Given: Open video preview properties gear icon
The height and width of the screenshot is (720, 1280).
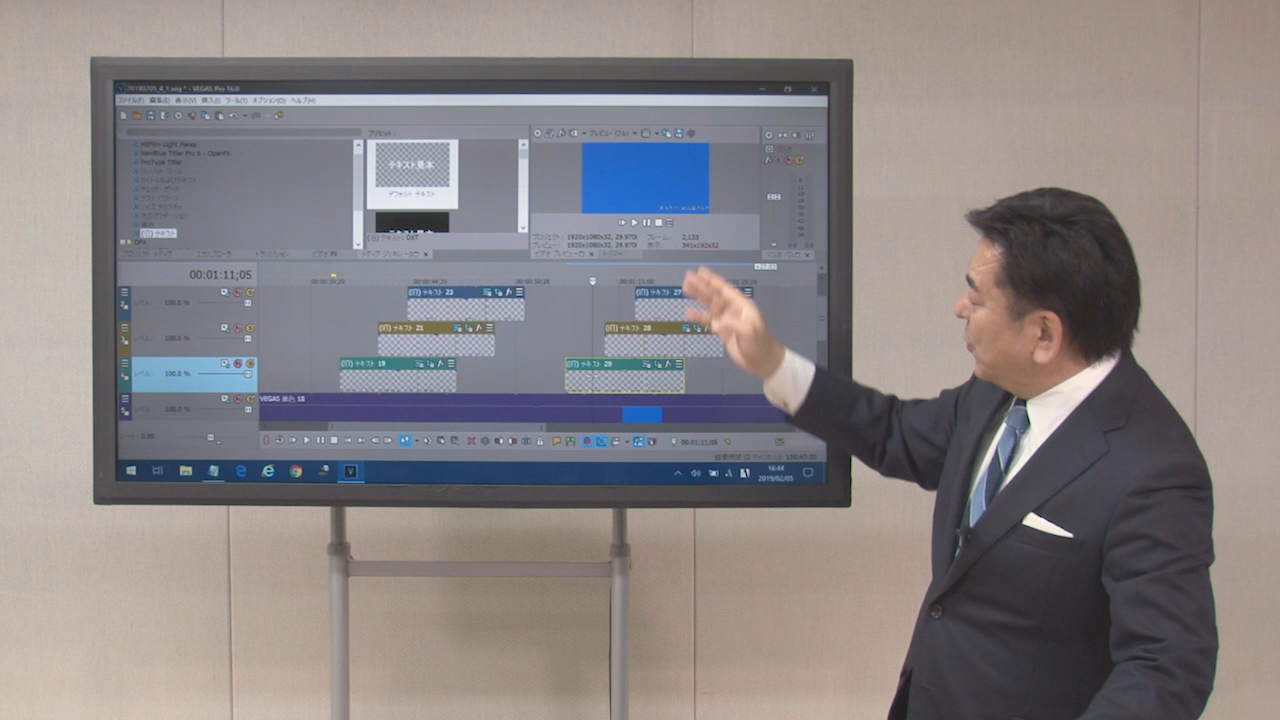Looking at the screenshot, I should point(537,133).
